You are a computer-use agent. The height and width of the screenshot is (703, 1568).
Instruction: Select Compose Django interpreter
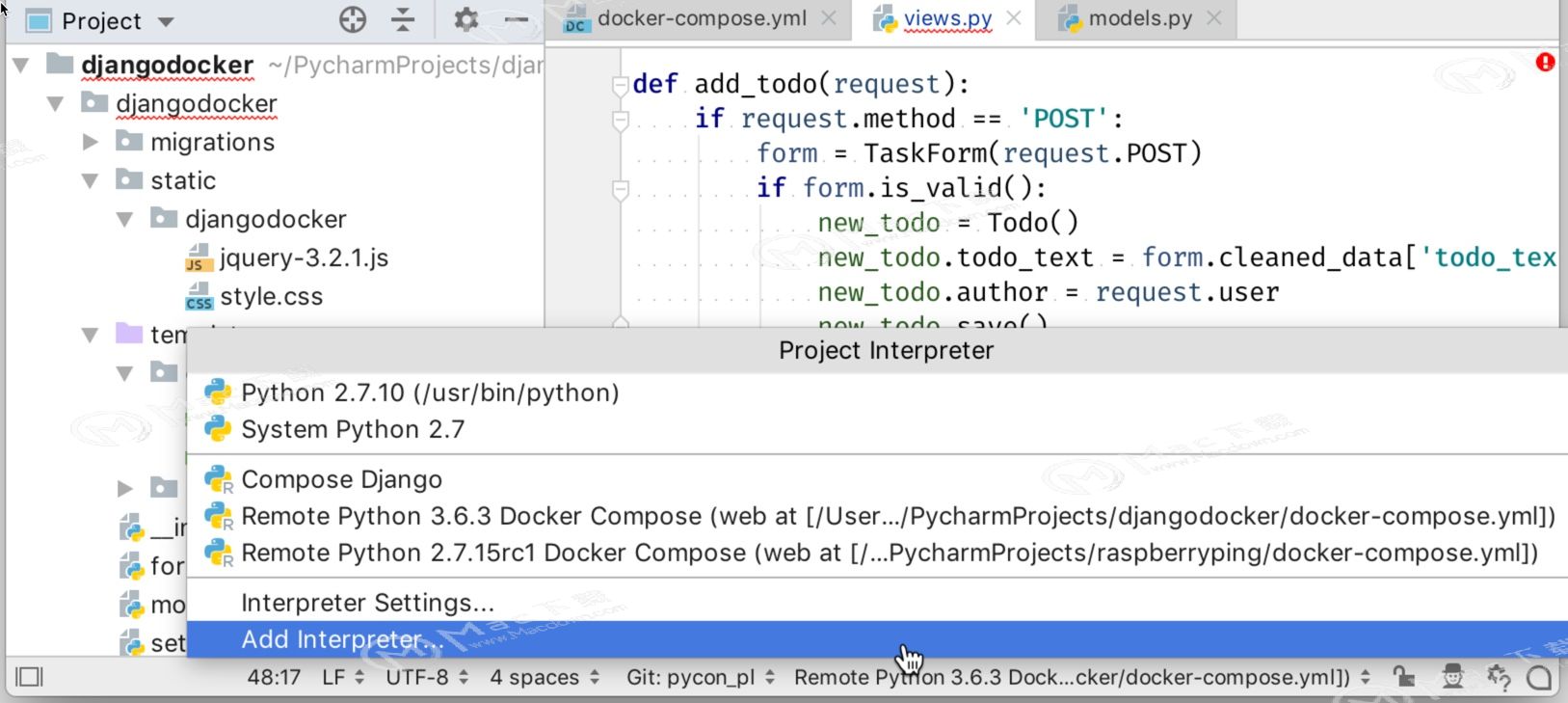[x=878, y=479]
